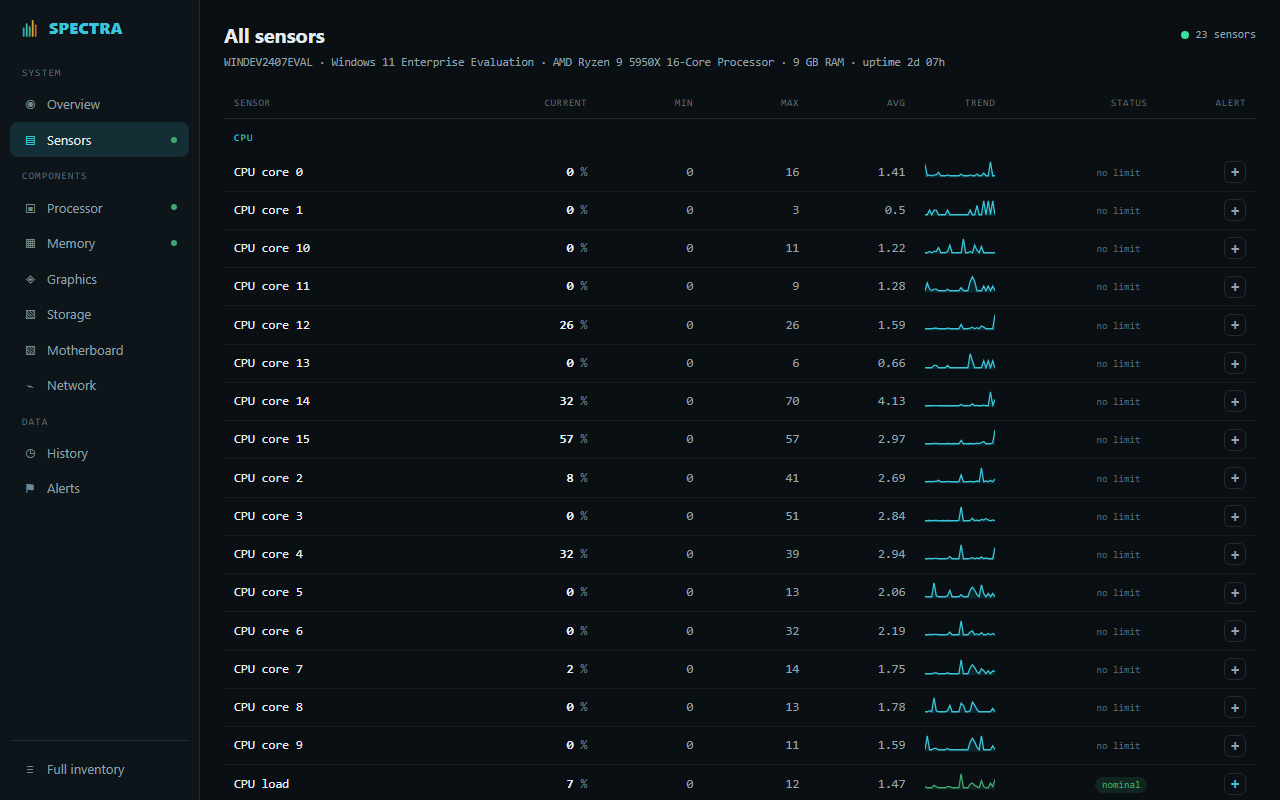This screenshot has height=800, width=1280.
Task: Open the Processor component page
Action: [99, 208]
